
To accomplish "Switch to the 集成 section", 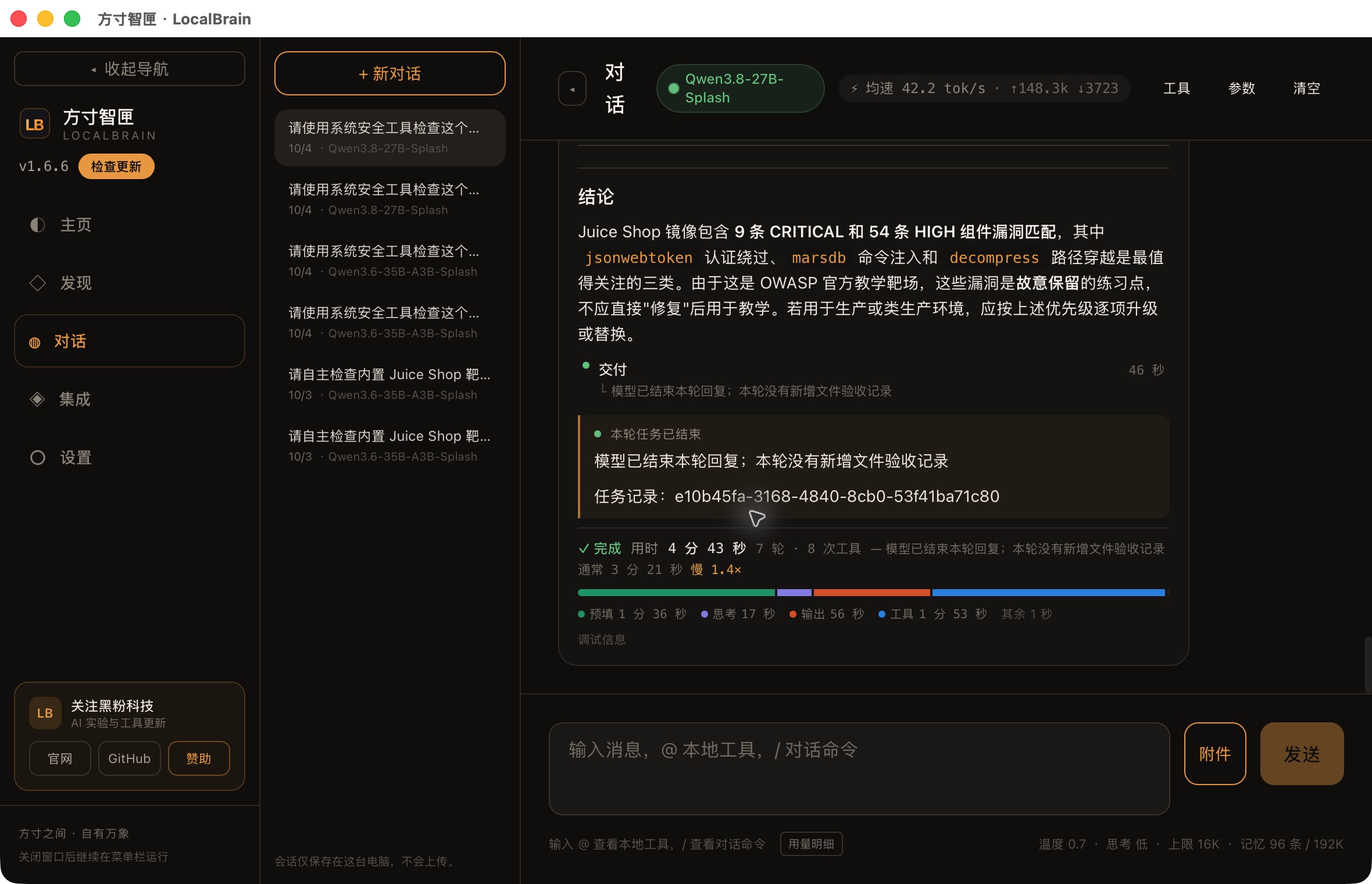I will 130,400.
